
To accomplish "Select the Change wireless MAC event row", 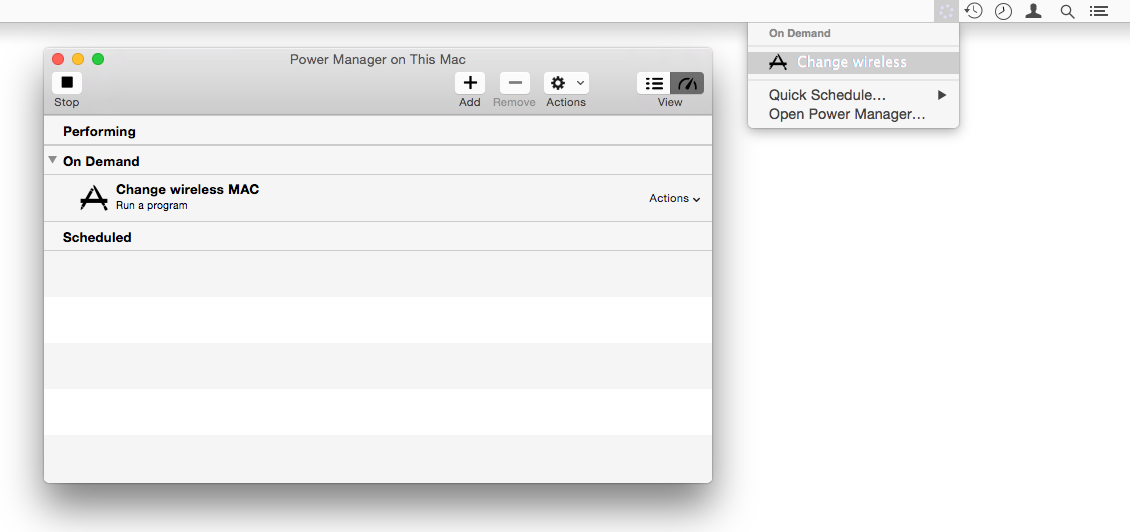I will click(x=380, y=198).
